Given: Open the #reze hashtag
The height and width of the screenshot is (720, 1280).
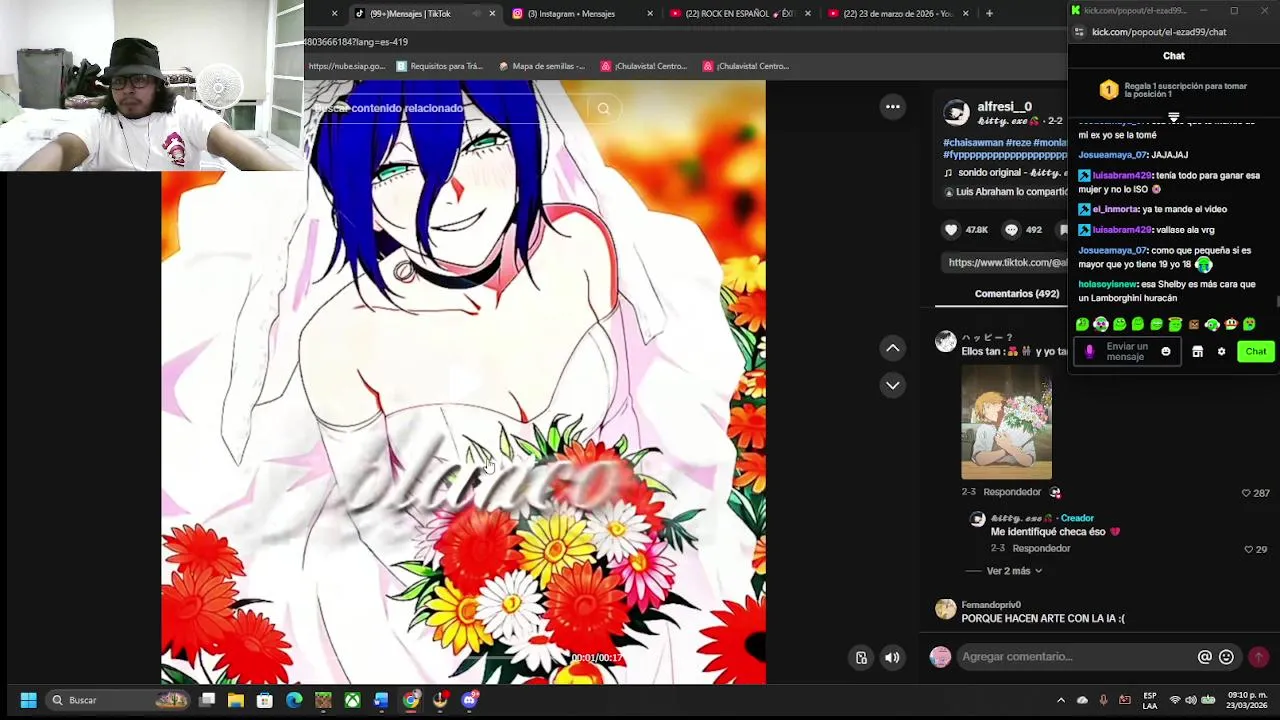Looking at the screenshot, I should pos(1018,143).
